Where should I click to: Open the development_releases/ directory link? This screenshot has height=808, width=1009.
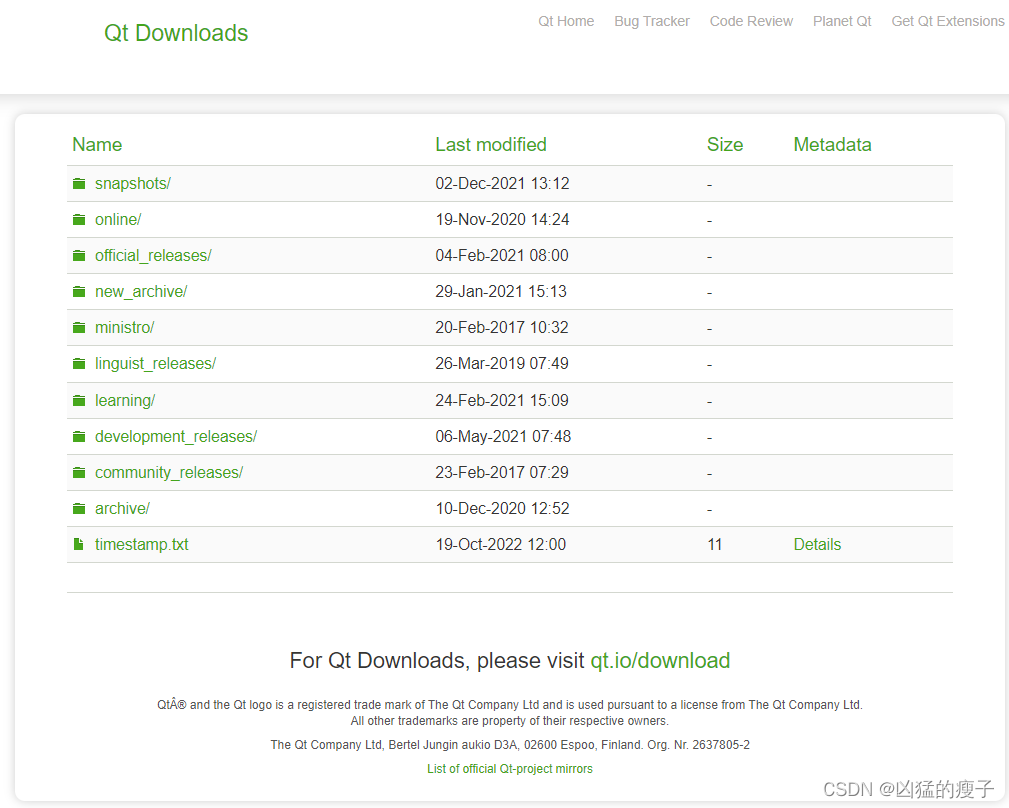[x=176, y=436]
